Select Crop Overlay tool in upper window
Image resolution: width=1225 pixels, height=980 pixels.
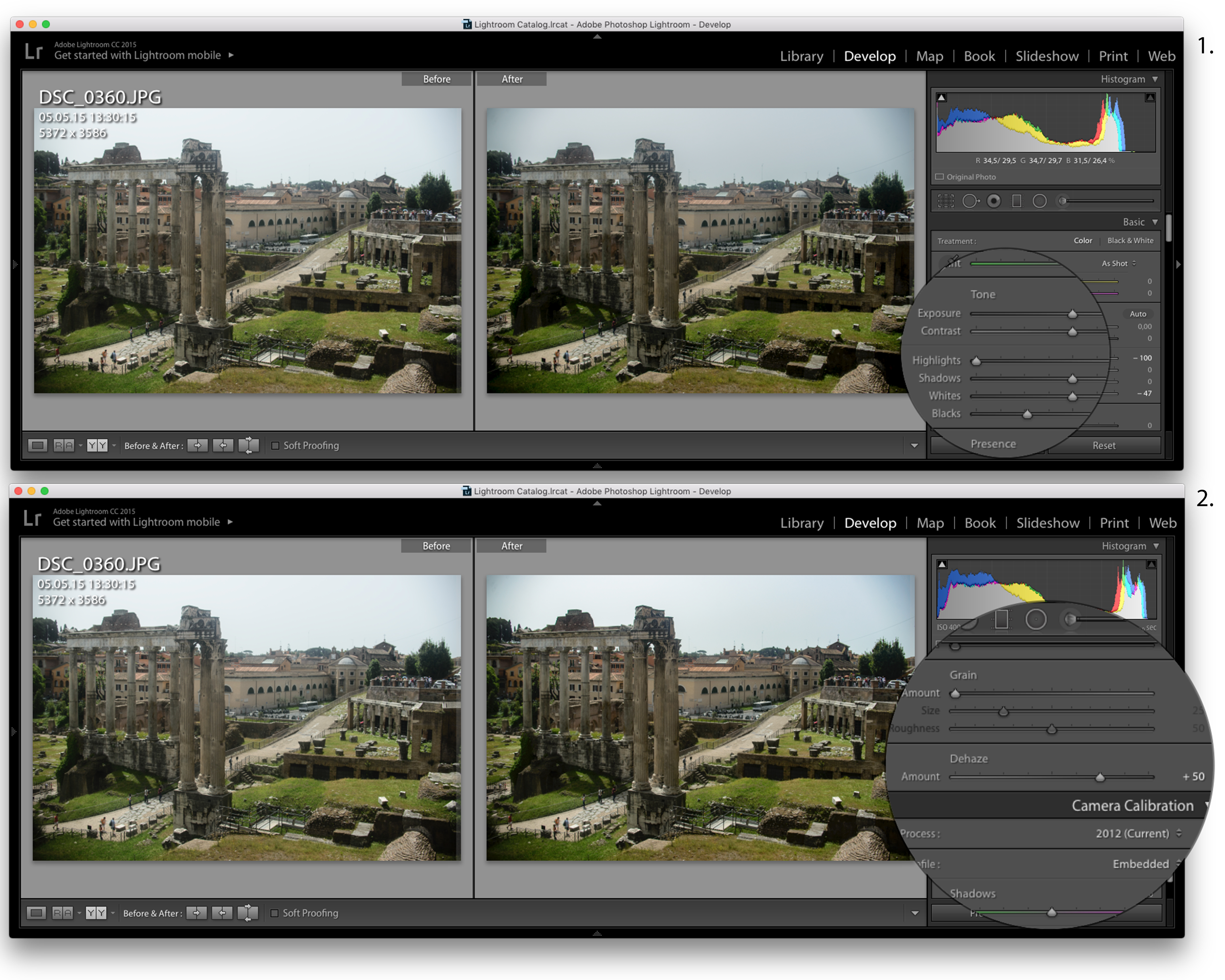945,201
